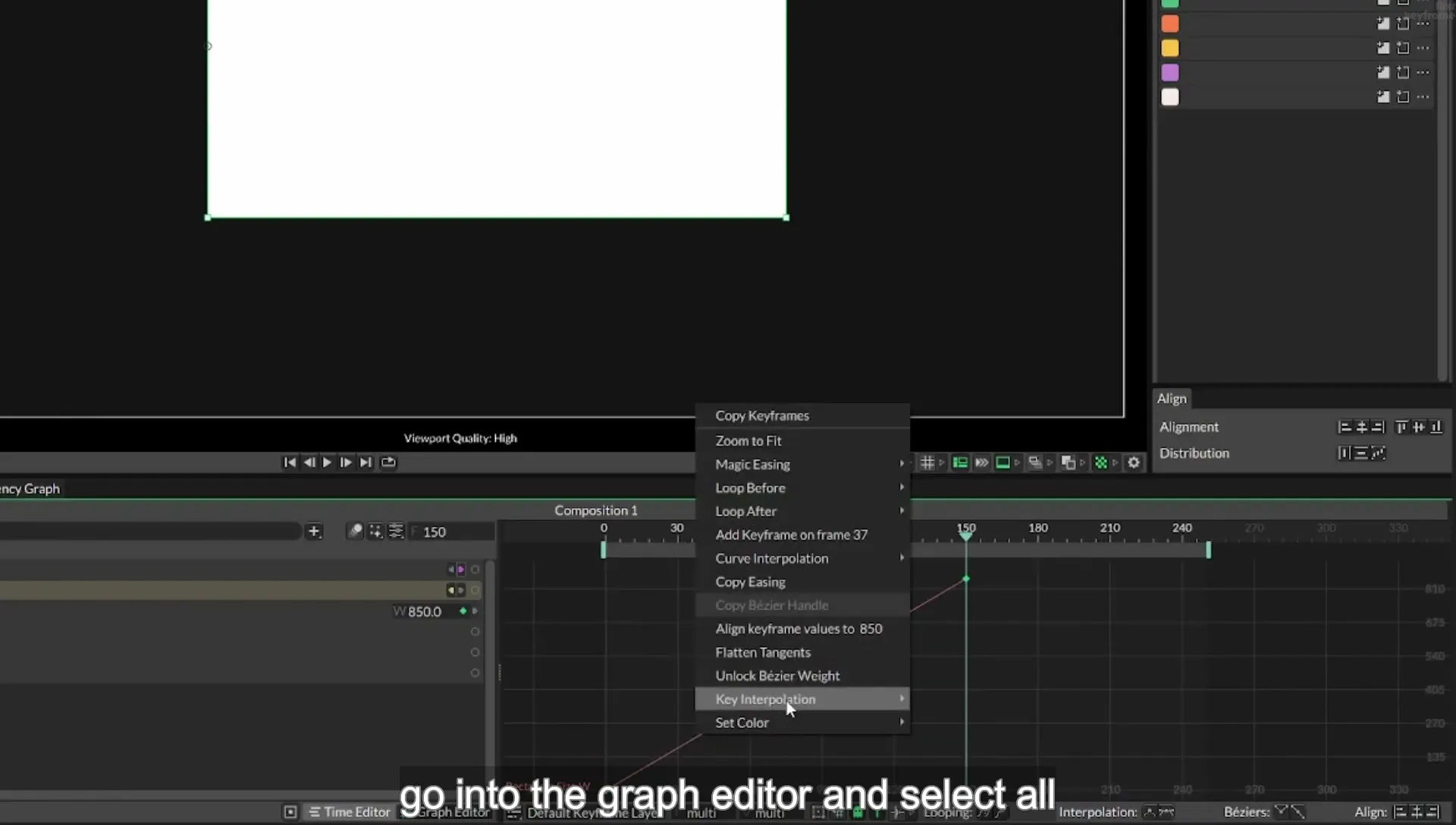Image resolution: width=1456 pixels, height=825 pixels.
Task: Expand the Magic Easing submenu
Action: 802,464
